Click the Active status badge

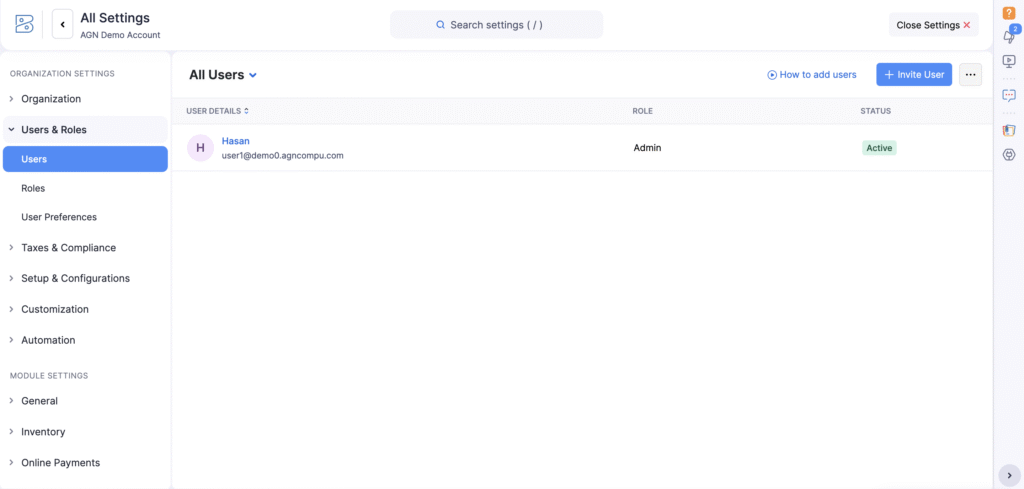coord(879,148)
